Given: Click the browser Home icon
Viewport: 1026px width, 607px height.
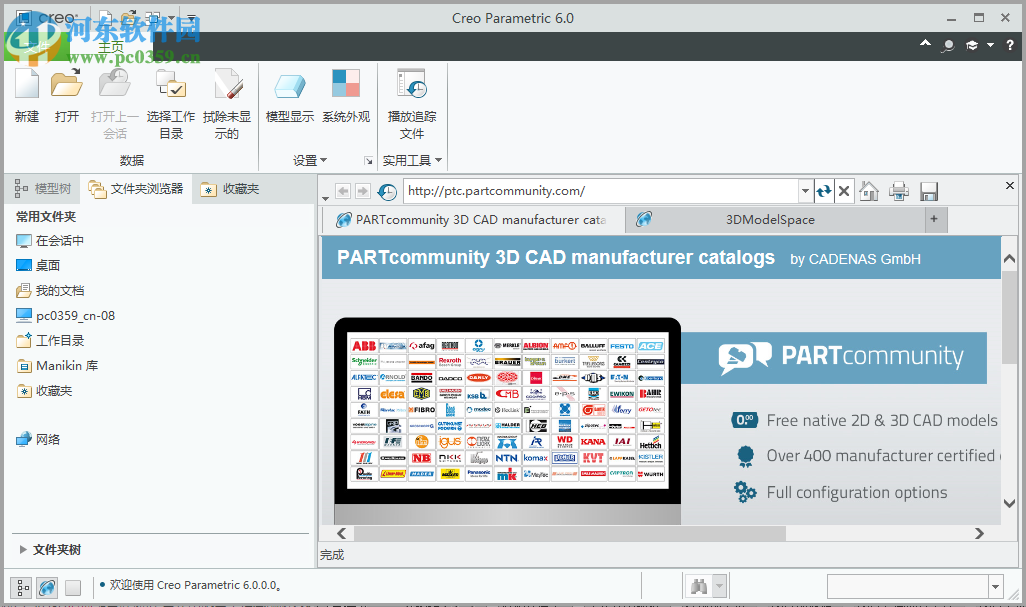Looking at the screenshot, I should [867, 190].
